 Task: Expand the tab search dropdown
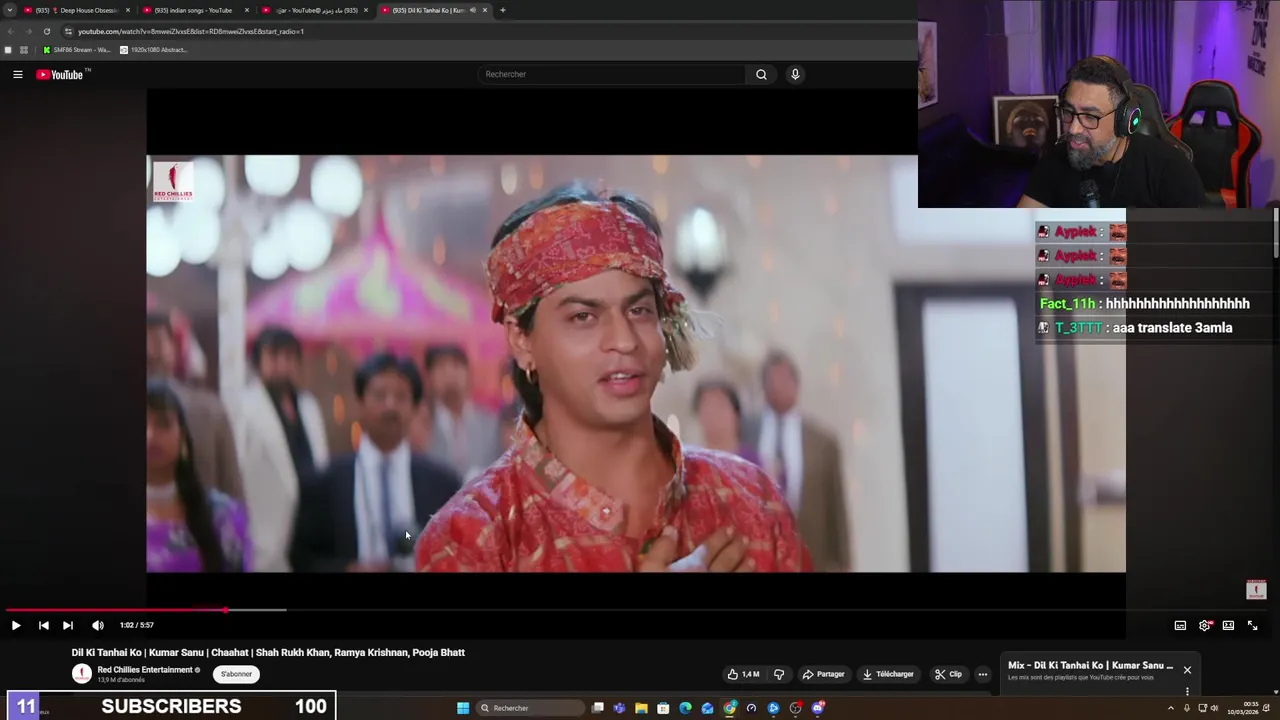9,10
